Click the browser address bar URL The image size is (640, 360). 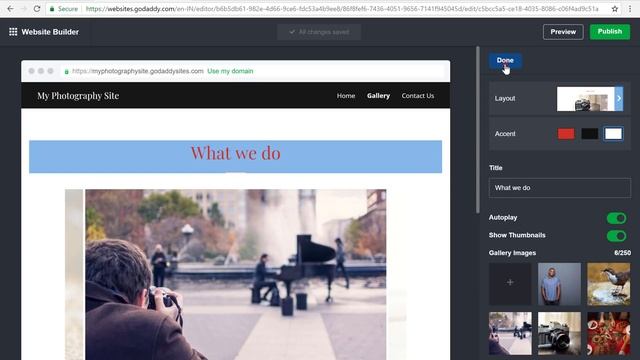[342, 9]
